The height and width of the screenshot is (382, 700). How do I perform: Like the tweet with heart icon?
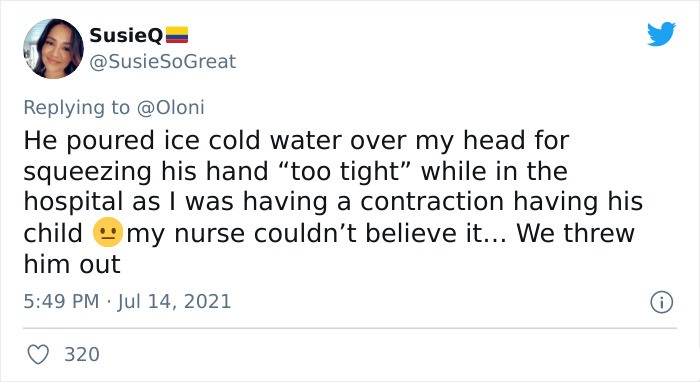click(x=38, y=355)
